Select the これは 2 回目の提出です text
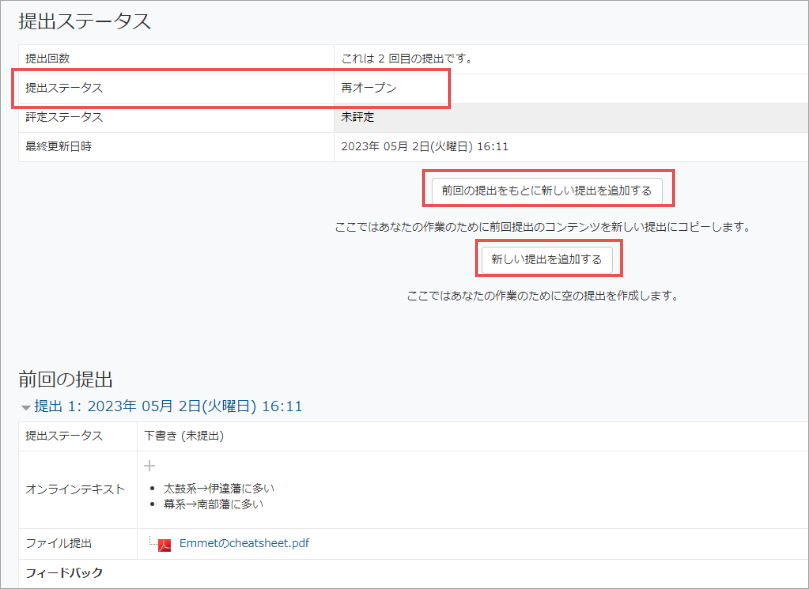 [x=406, y=59]
